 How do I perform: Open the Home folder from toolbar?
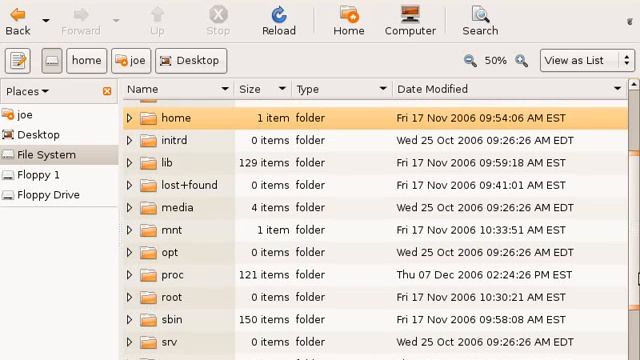pyautogui.click(x=349, y=21)
